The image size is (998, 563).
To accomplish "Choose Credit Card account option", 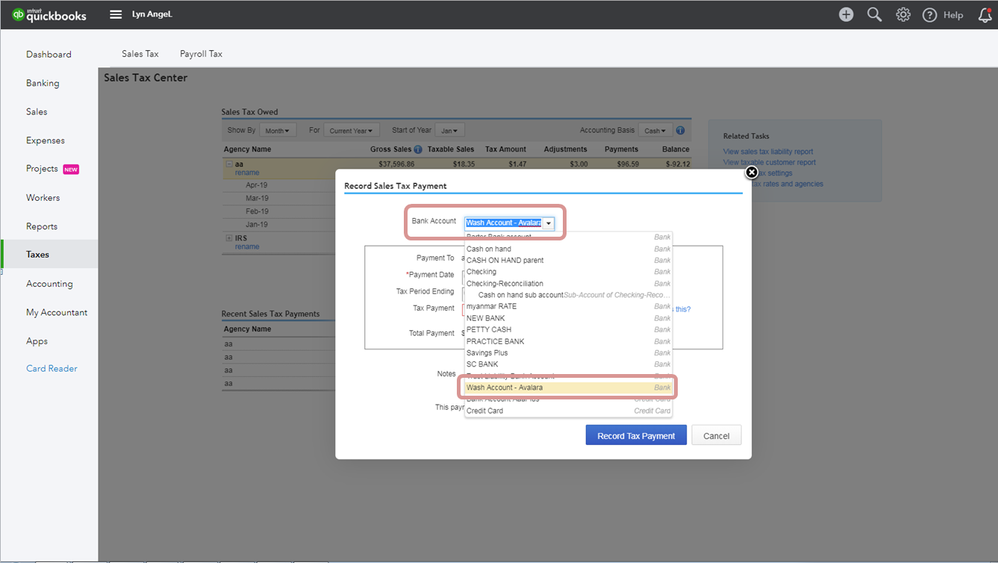I will pos(568,411).
